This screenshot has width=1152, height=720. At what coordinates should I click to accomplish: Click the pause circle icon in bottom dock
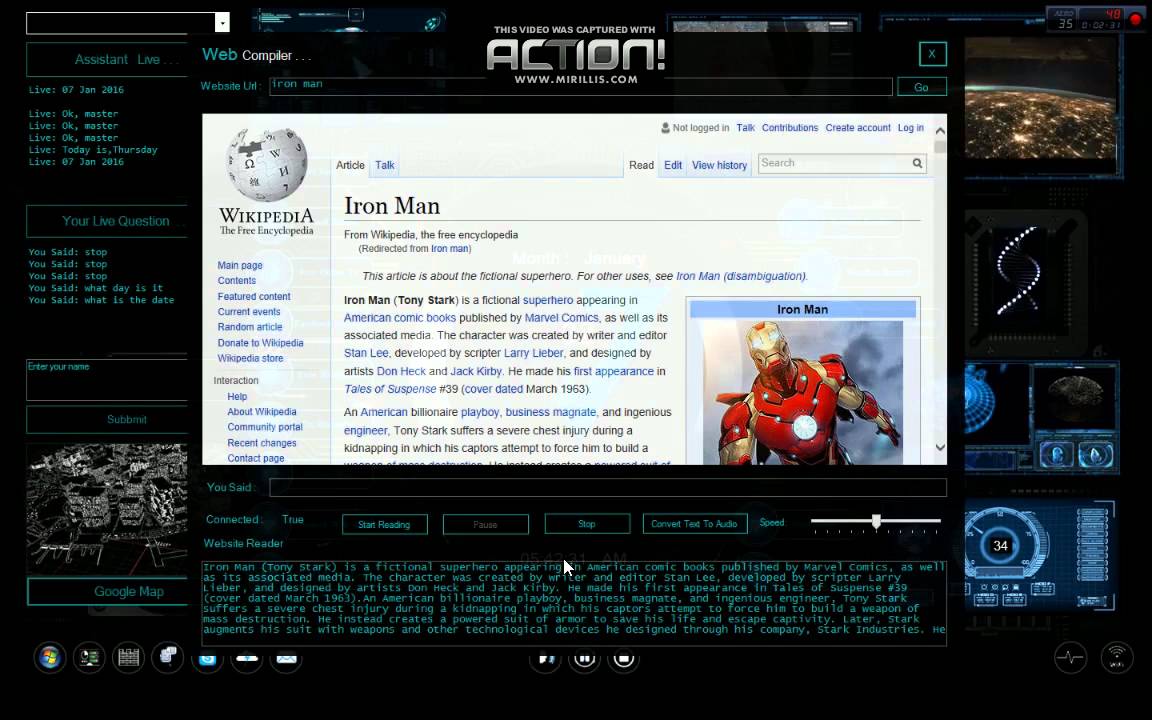tap(585, 659)
